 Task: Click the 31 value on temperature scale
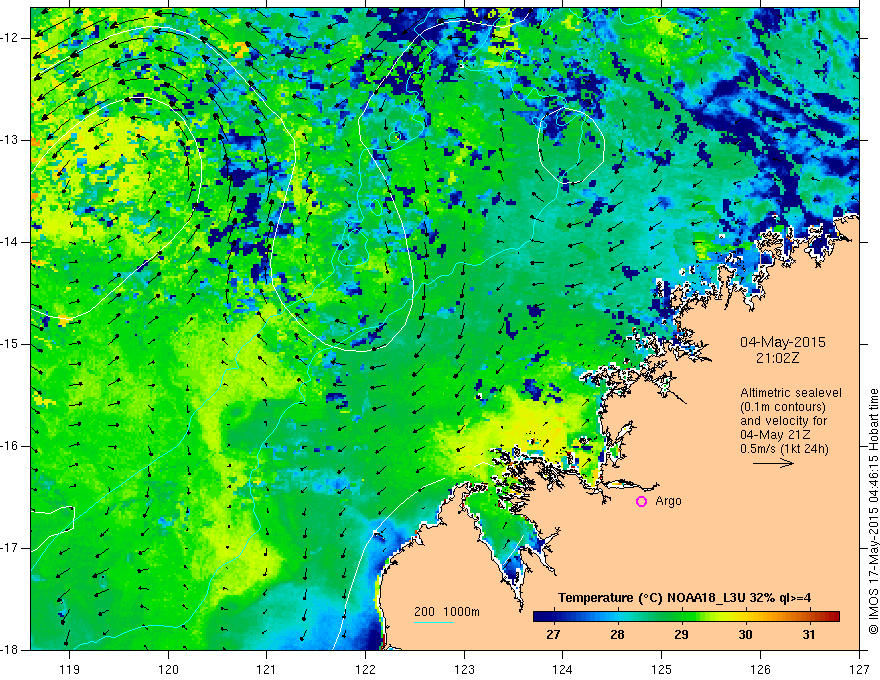[x=809, y=635]
